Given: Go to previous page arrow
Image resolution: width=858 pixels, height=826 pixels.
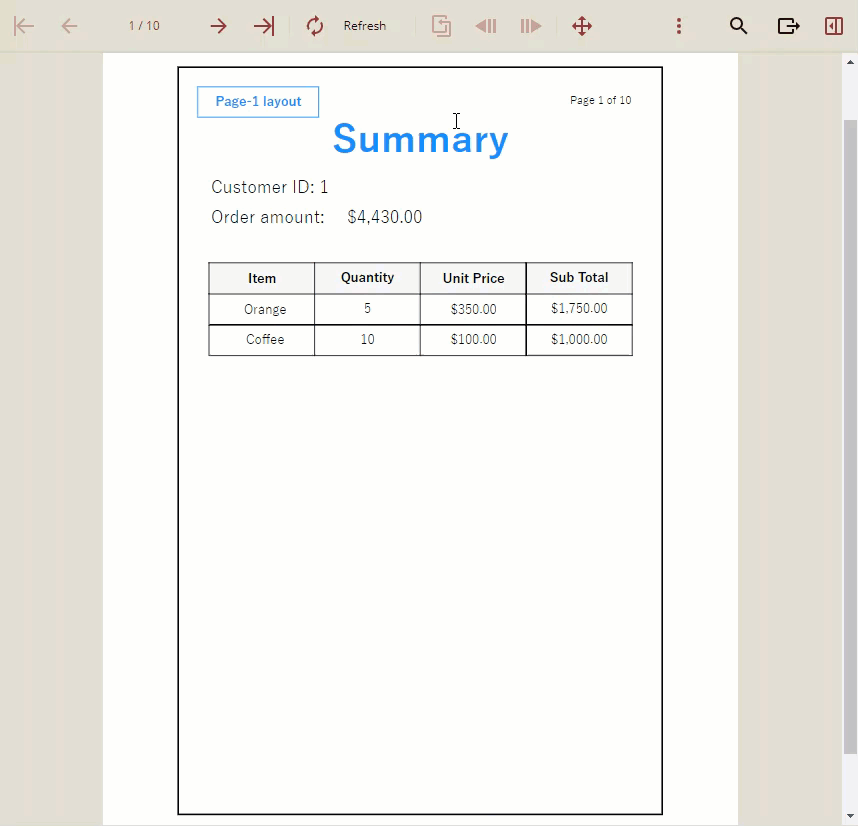Looking at the screenshot, I should click(x=69, y=26).
